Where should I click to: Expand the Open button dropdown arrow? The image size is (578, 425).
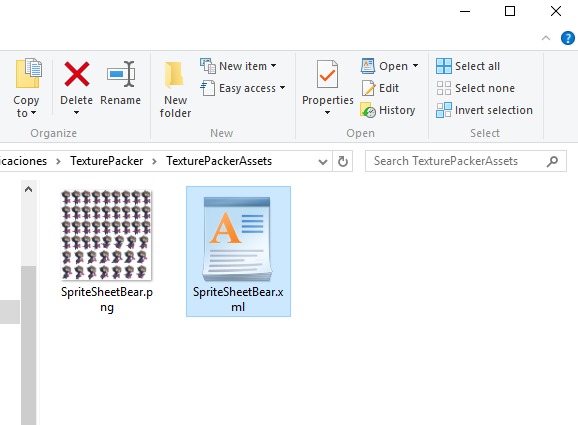click(415, 66)
